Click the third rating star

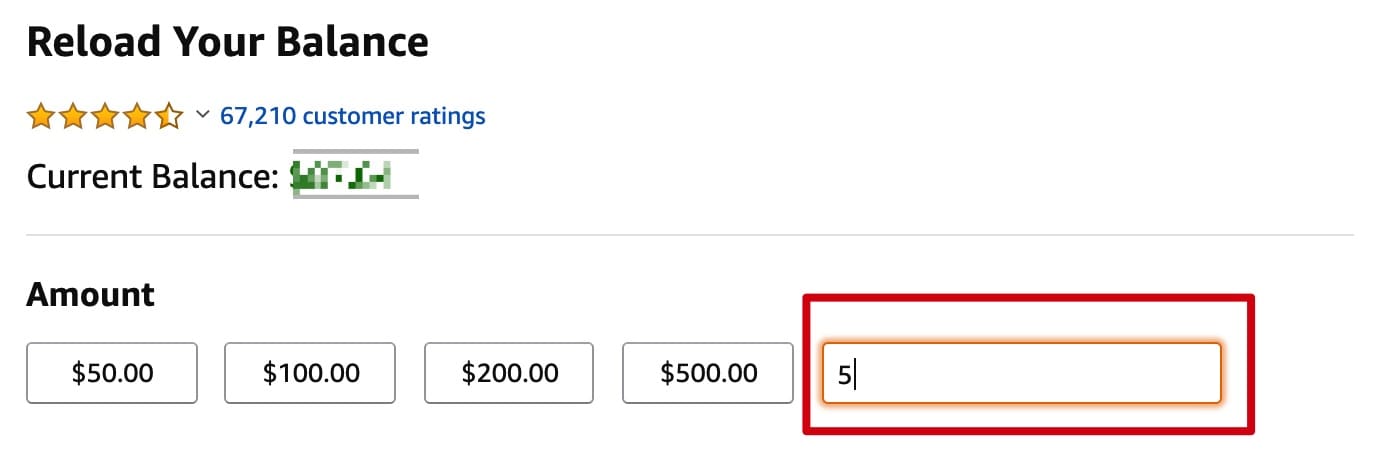point(105,117)
